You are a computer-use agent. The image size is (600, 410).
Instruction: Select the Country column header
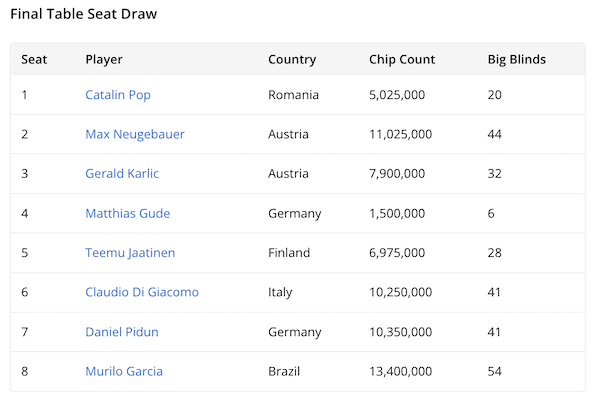292,59
